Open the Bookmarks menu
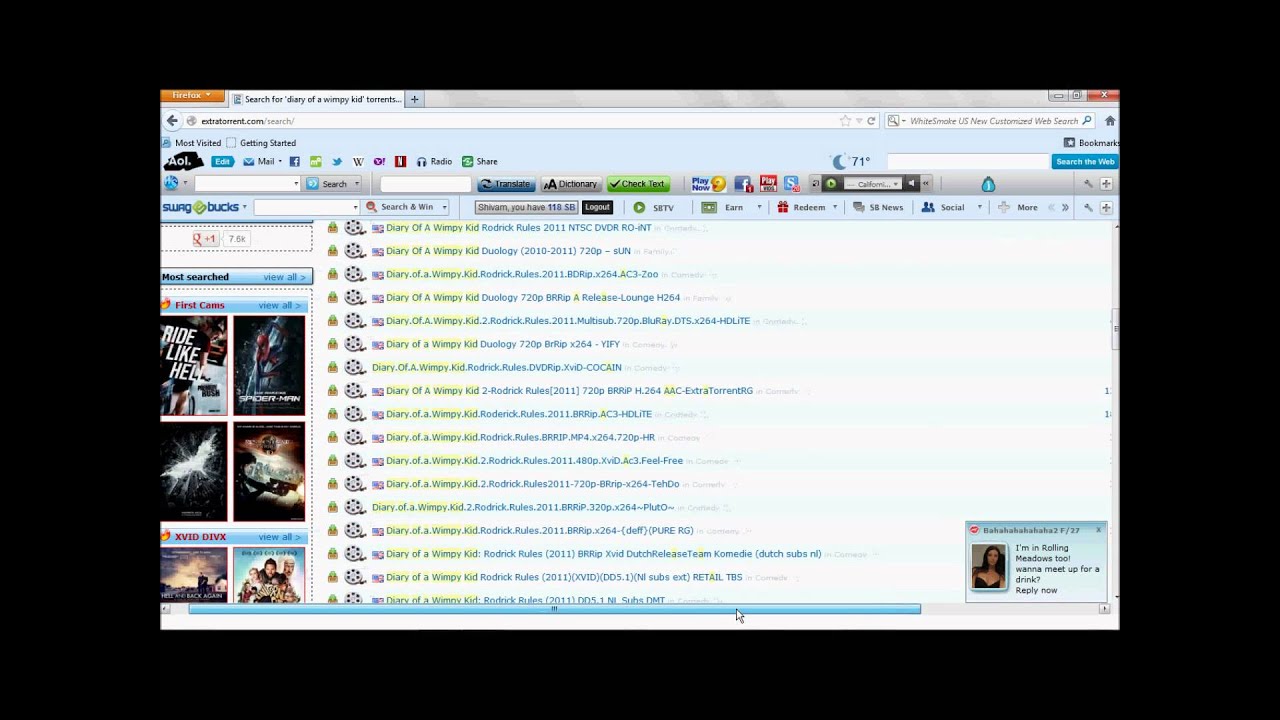Screen dimensions: 1280x720 (1091, 143)
